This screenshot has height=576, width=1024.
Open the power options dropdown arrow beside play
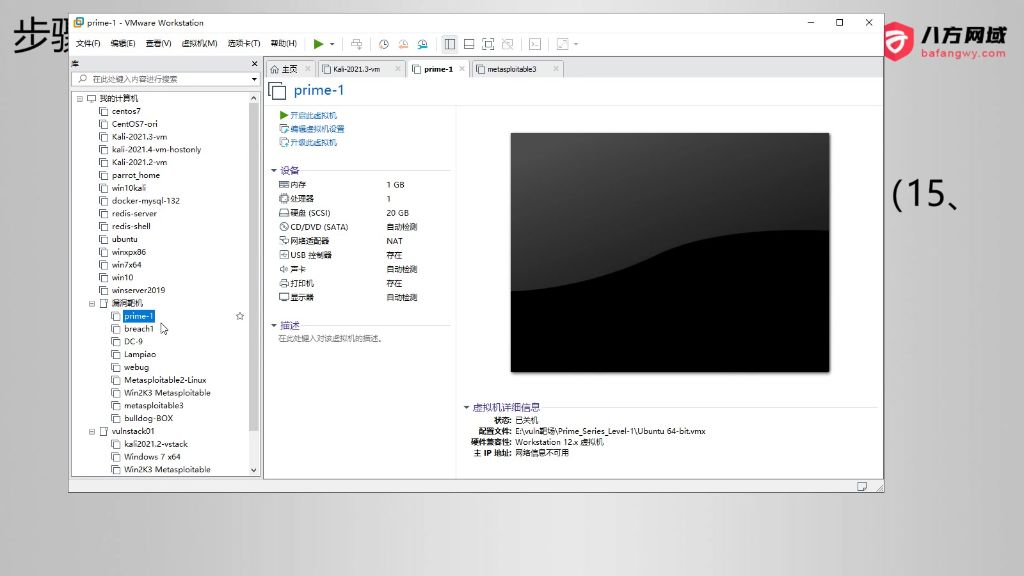[x=332, y=44]
